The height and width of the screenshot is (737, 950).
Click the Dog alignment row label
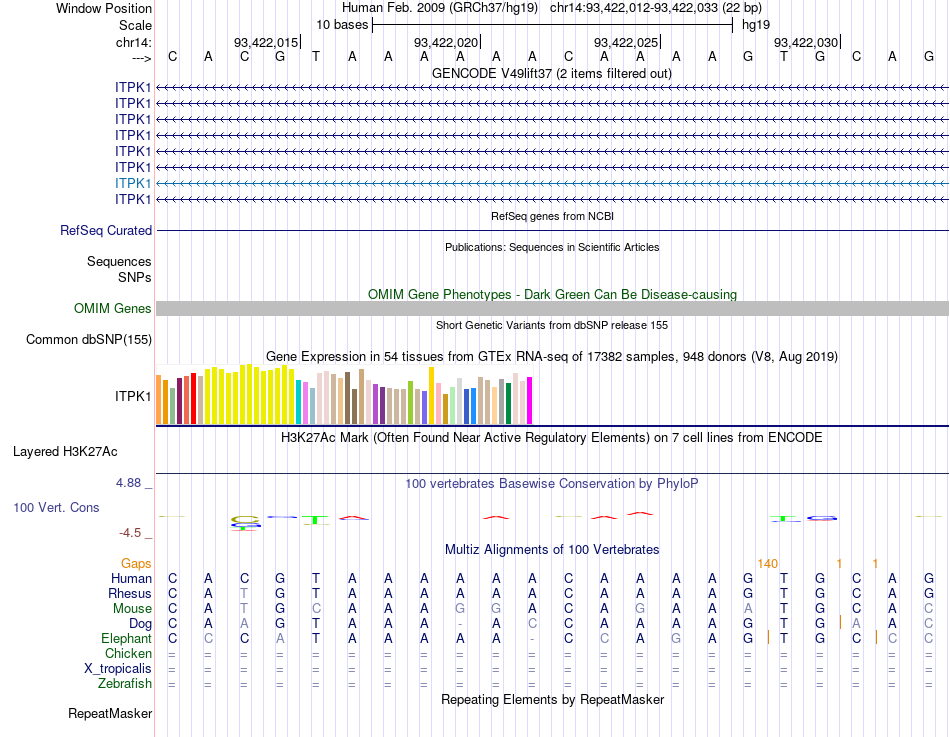[141, 624]
